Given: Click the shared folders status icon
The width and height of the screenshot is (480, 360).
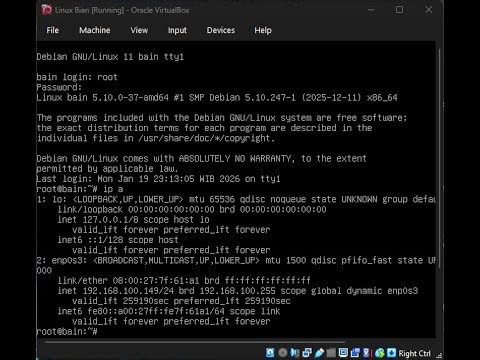Looking at the screenshot, I should (331, 353).
